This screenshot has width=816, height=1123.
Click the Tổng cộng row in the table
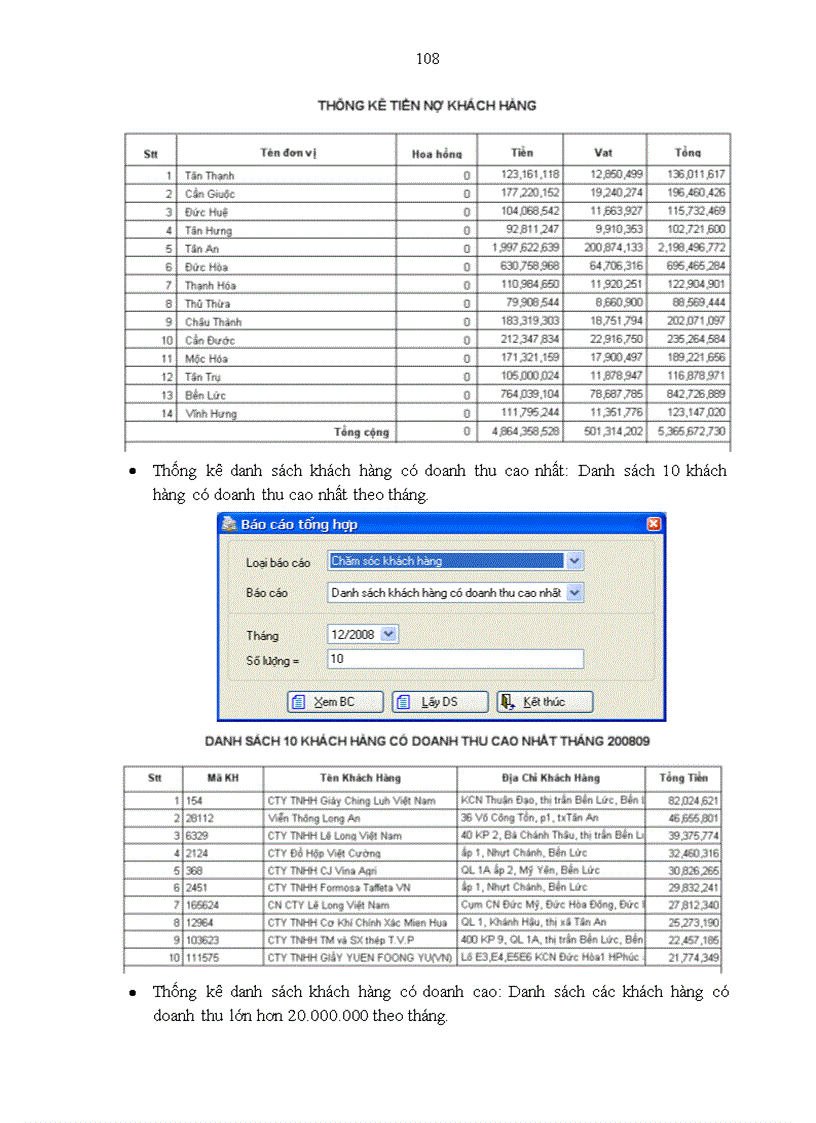point(362,432)
